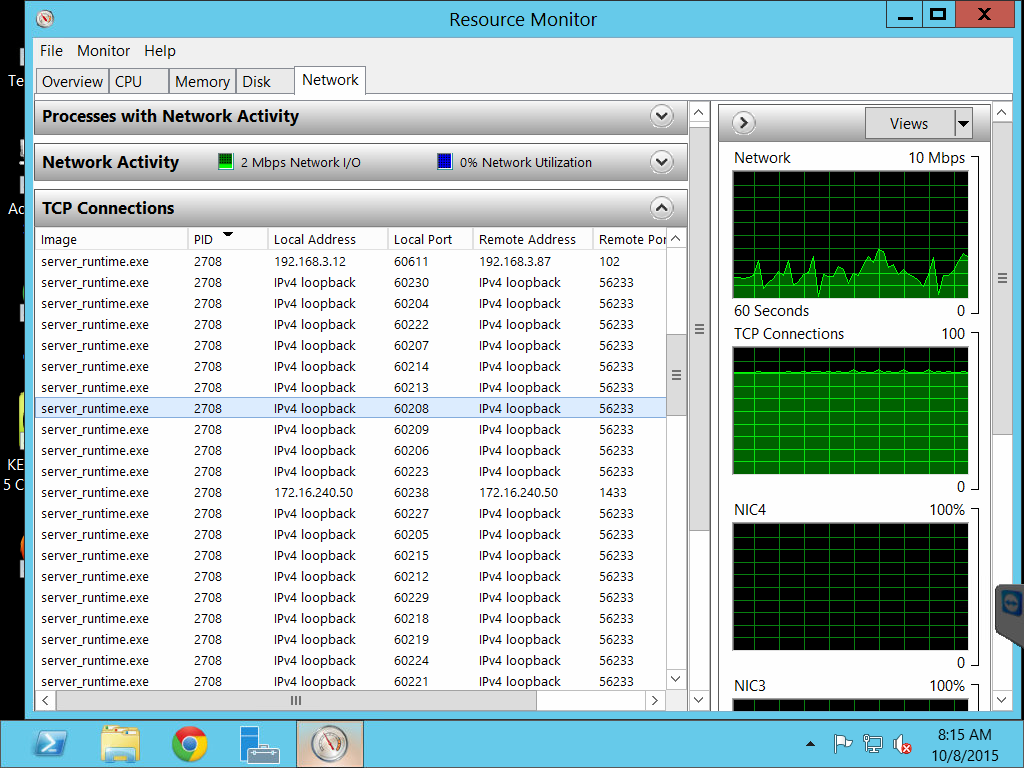Collapse the TCP Connections section
The image size is (1024, 768).
click(662, 208)
